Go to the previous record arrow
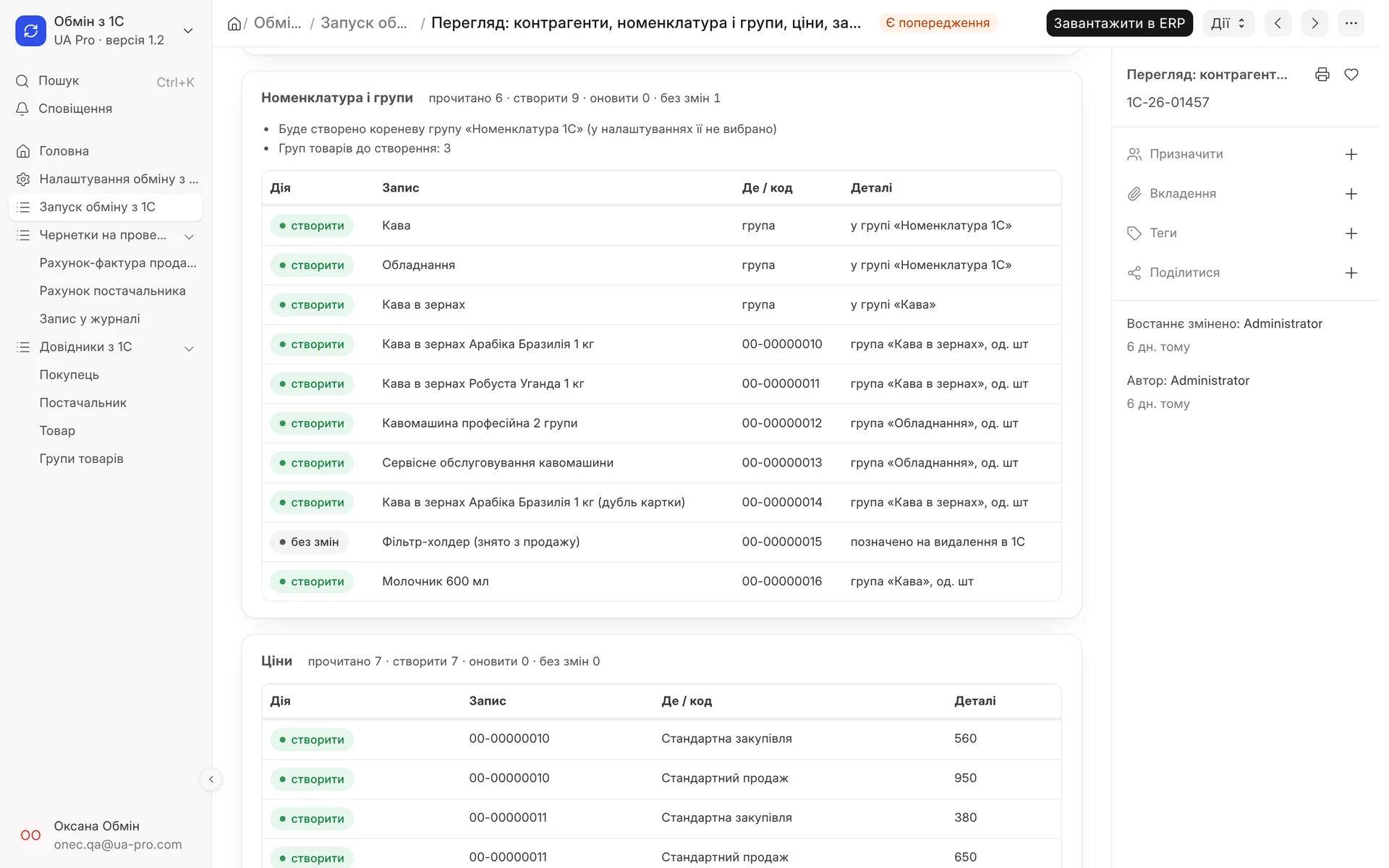The height and width of the screenshot is (868, 1389). point(1278,23)
